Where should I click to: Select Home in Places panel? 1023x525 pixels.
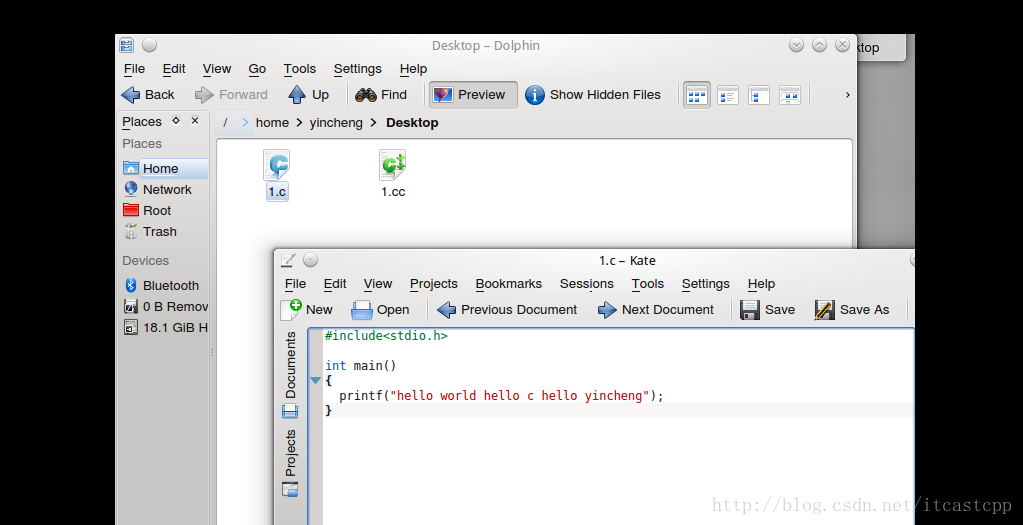click(164, 168)
